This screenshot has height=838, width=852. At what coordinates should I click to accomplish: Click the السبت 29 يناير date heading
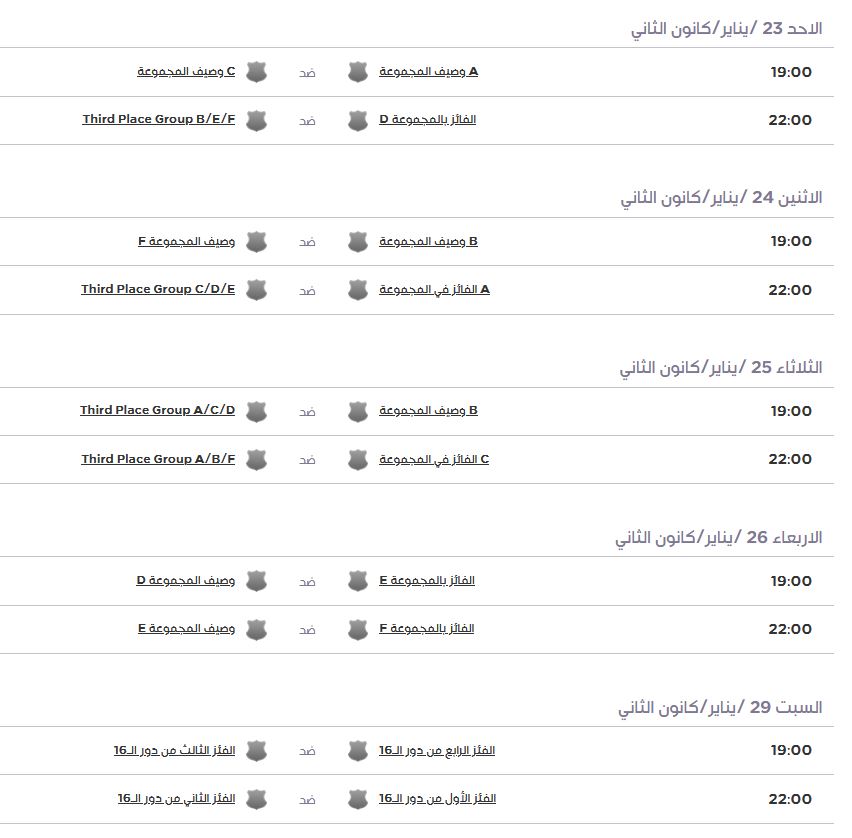point(720,708)
